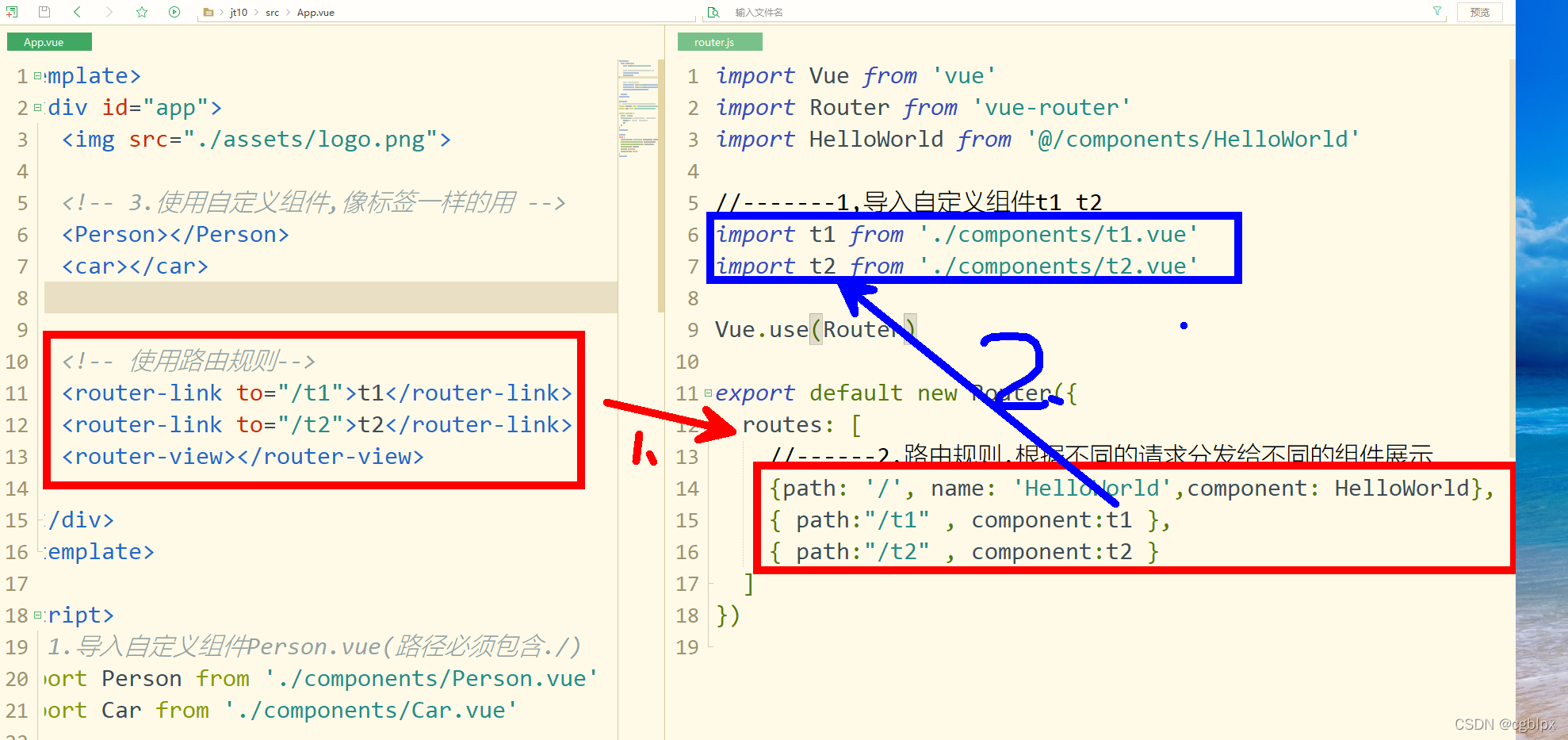
Task: Click line number 17 in router.js gutter
Action: pyautogui.click(x=686, y=584)
